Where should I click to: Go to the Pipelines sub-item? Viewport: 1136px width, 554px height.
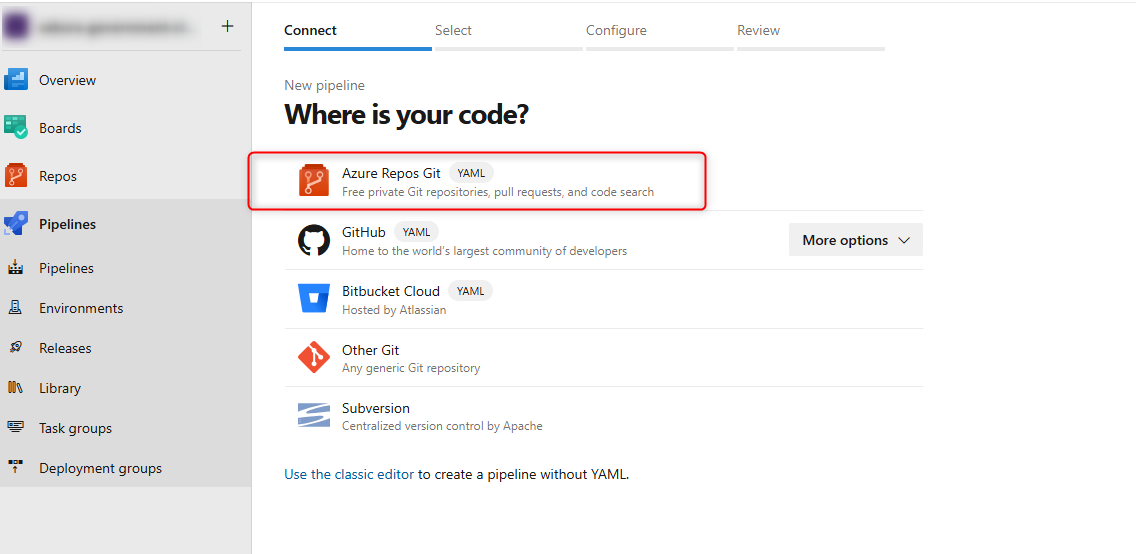click(x=125, y=268)
